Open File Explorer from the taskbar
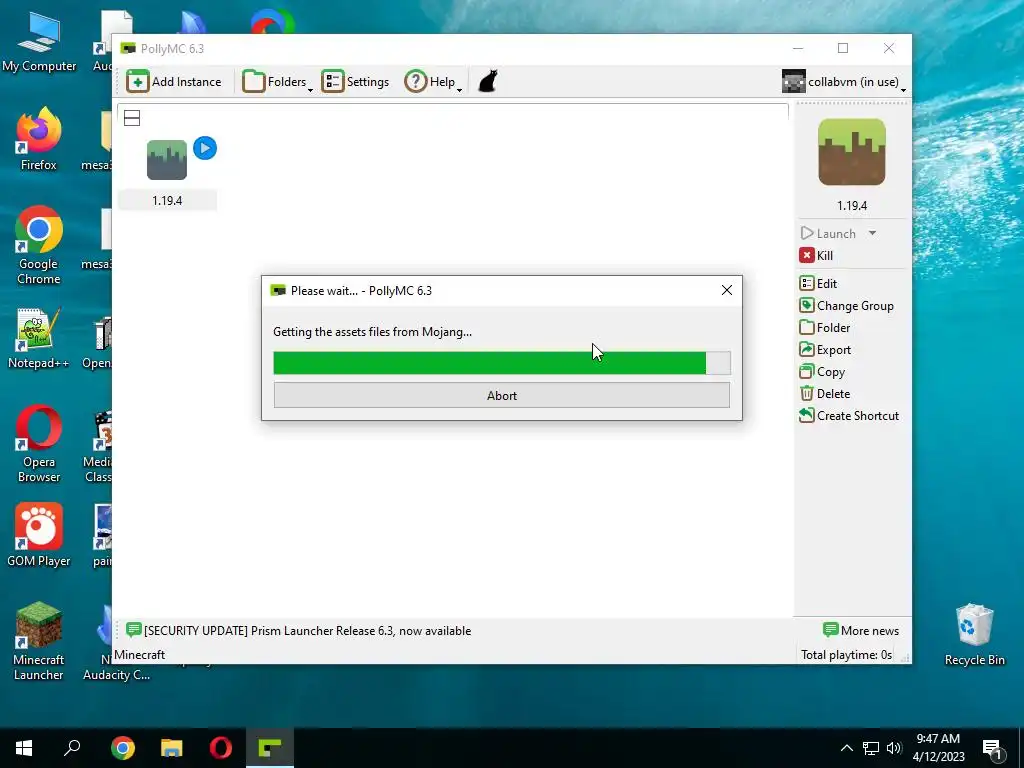Viewport: 1024px width, 768px height. pos(172,748)
